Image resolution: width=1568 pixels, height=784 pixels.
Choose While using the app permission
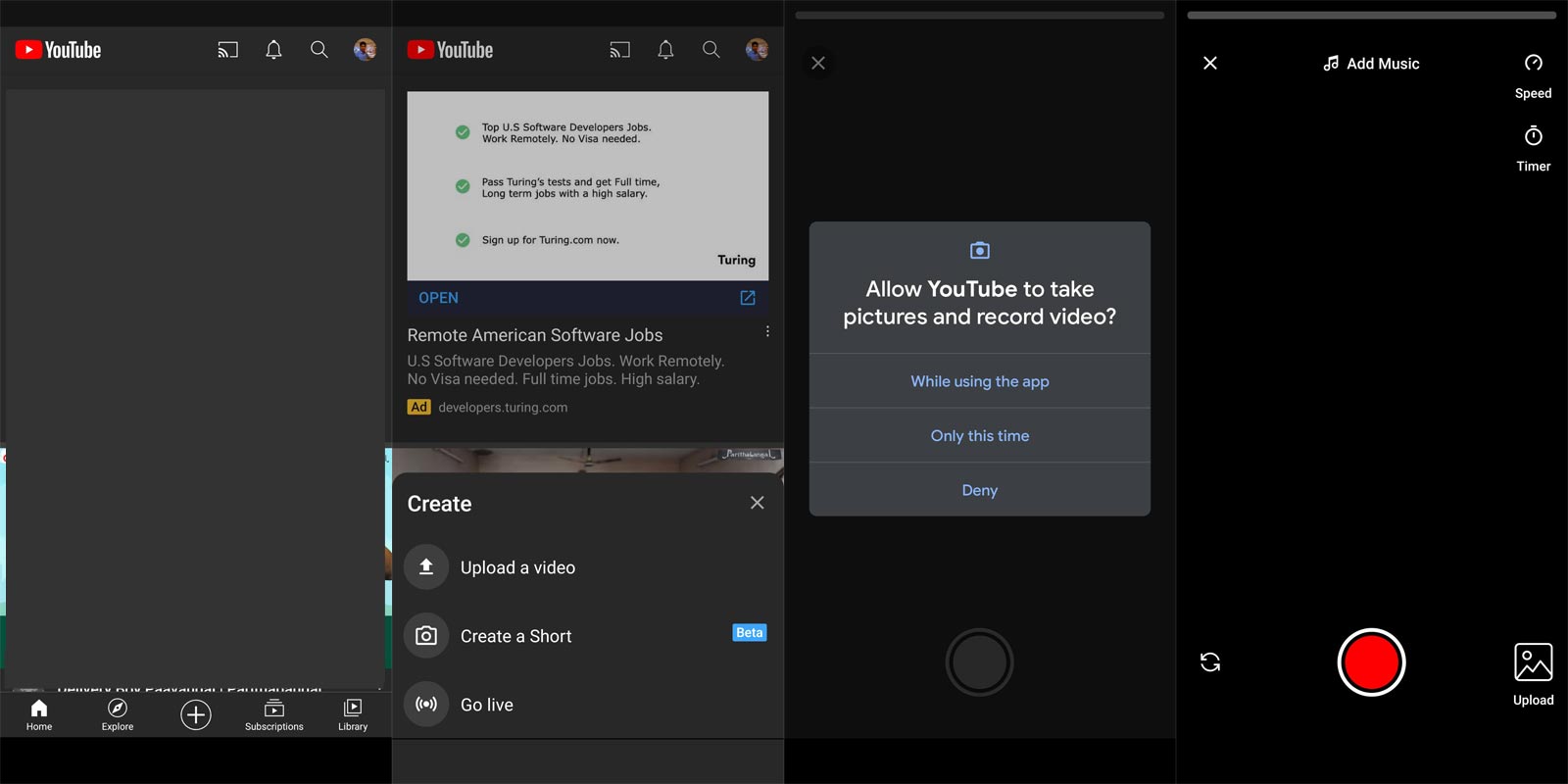pos(980,381)
